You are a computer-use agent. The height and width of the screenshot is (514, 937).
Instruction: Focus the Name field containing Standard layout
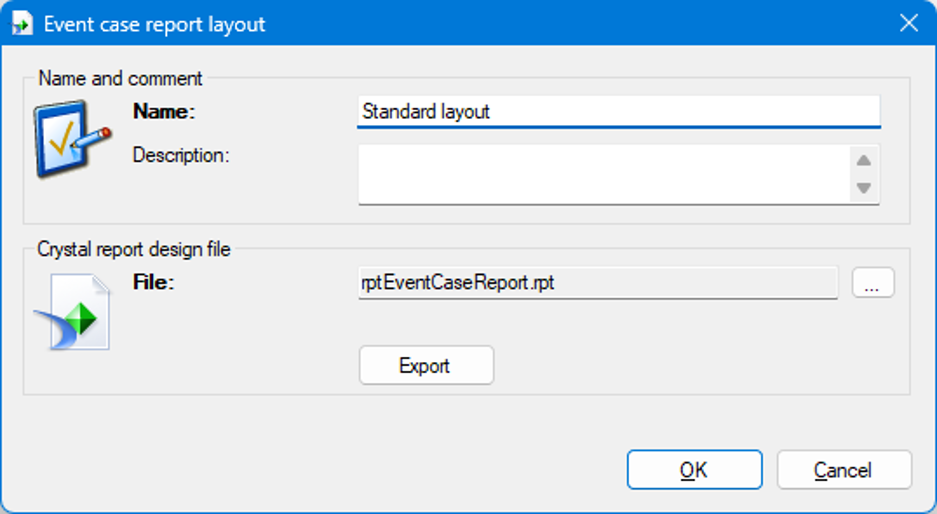pyautogui.click(x=618, y=112)
